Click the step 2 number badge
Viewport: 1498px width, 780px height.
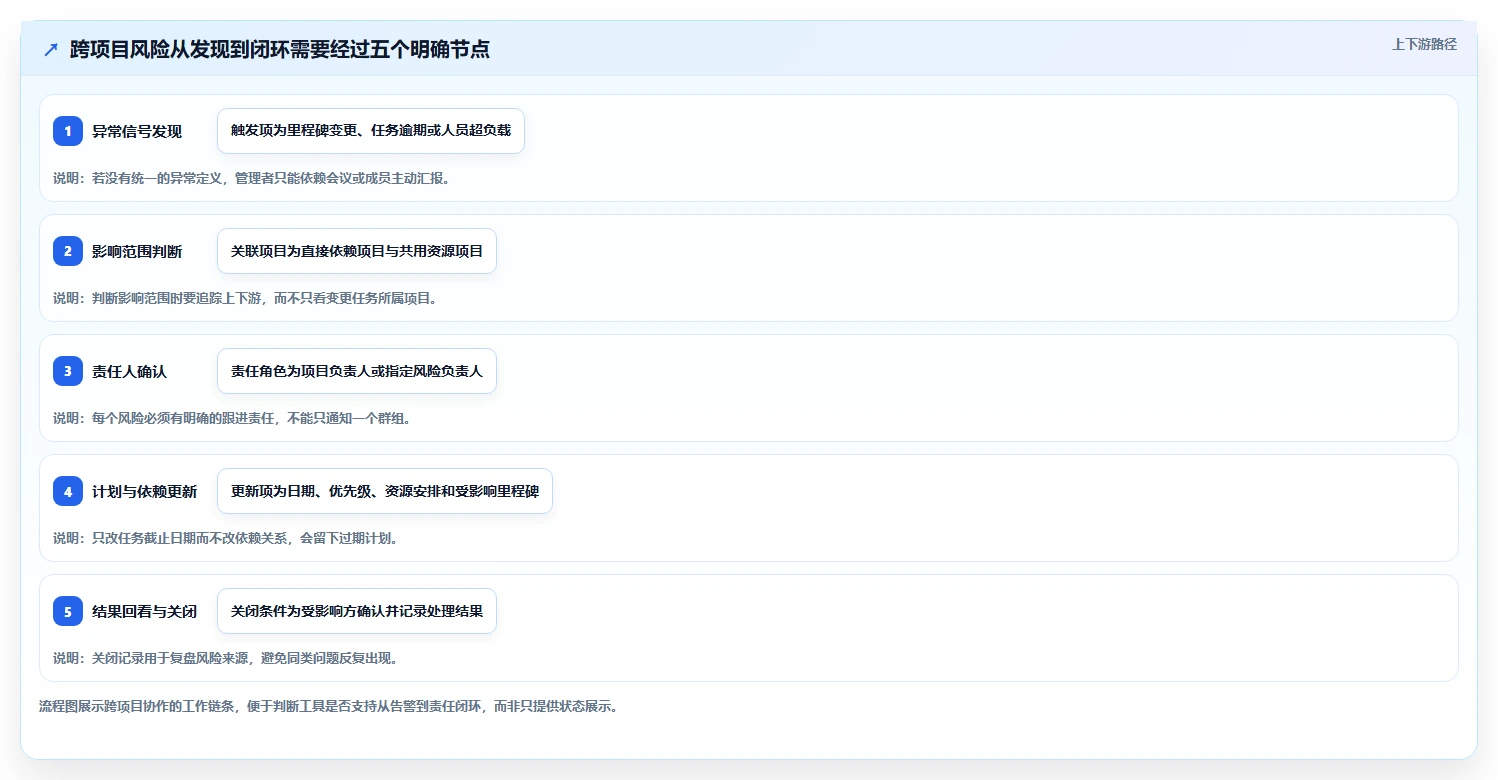pyautogui.click(x=68, y=251)
